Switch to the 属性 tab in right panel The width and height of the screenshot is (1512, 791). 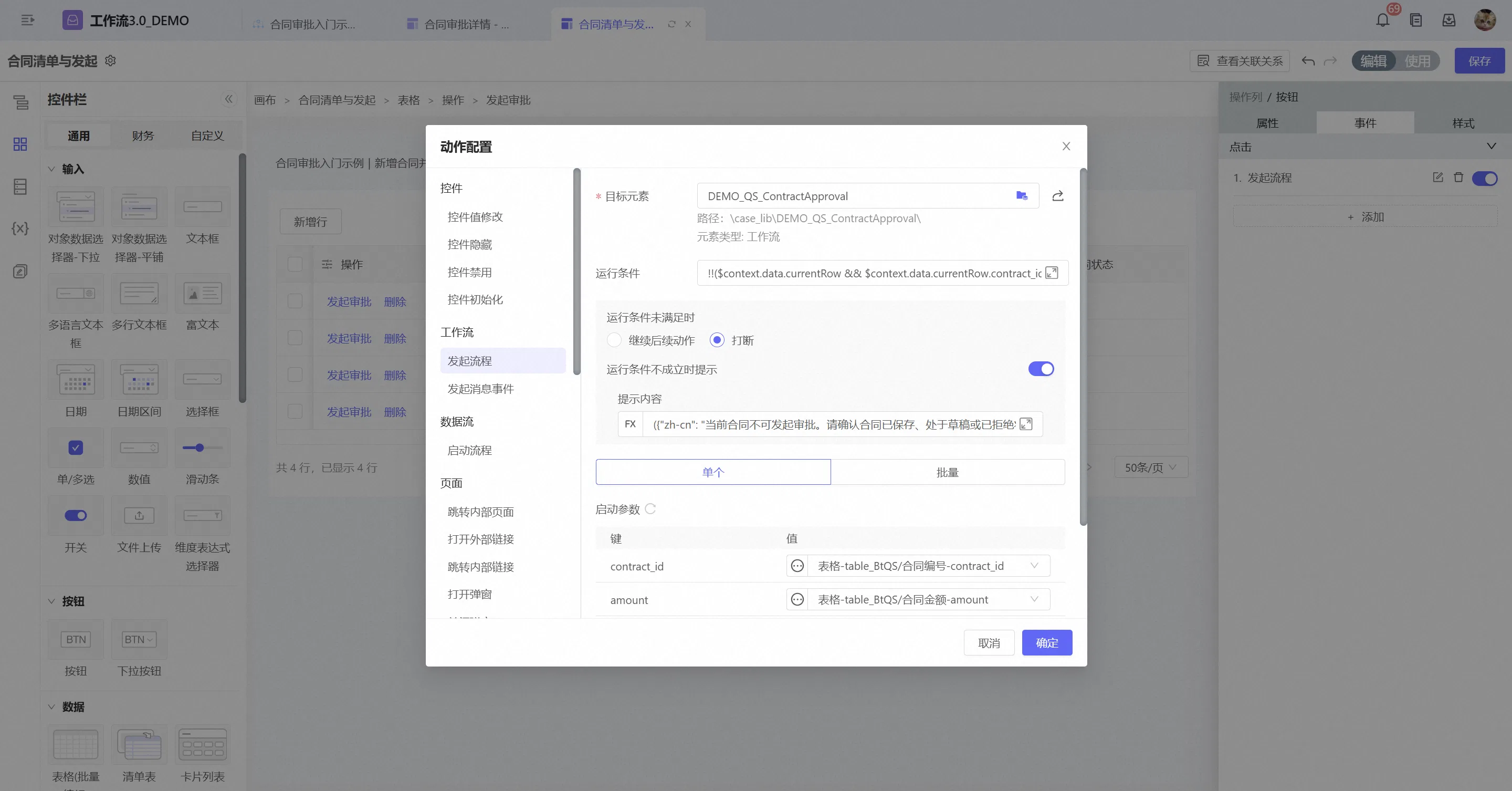pyautogui.click(x=1267, y=123)
